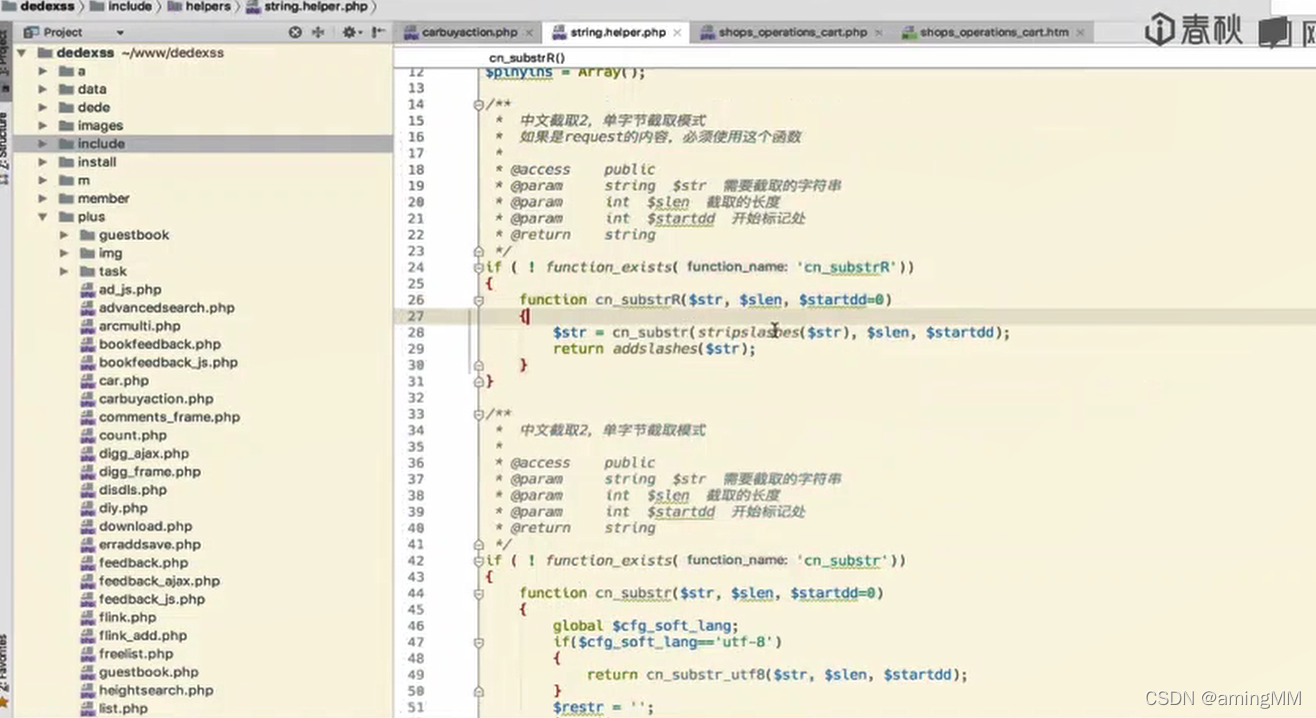Close the carbuyaction.php tab
Viewport: 1316px width, 718px height.
[529, 32]
